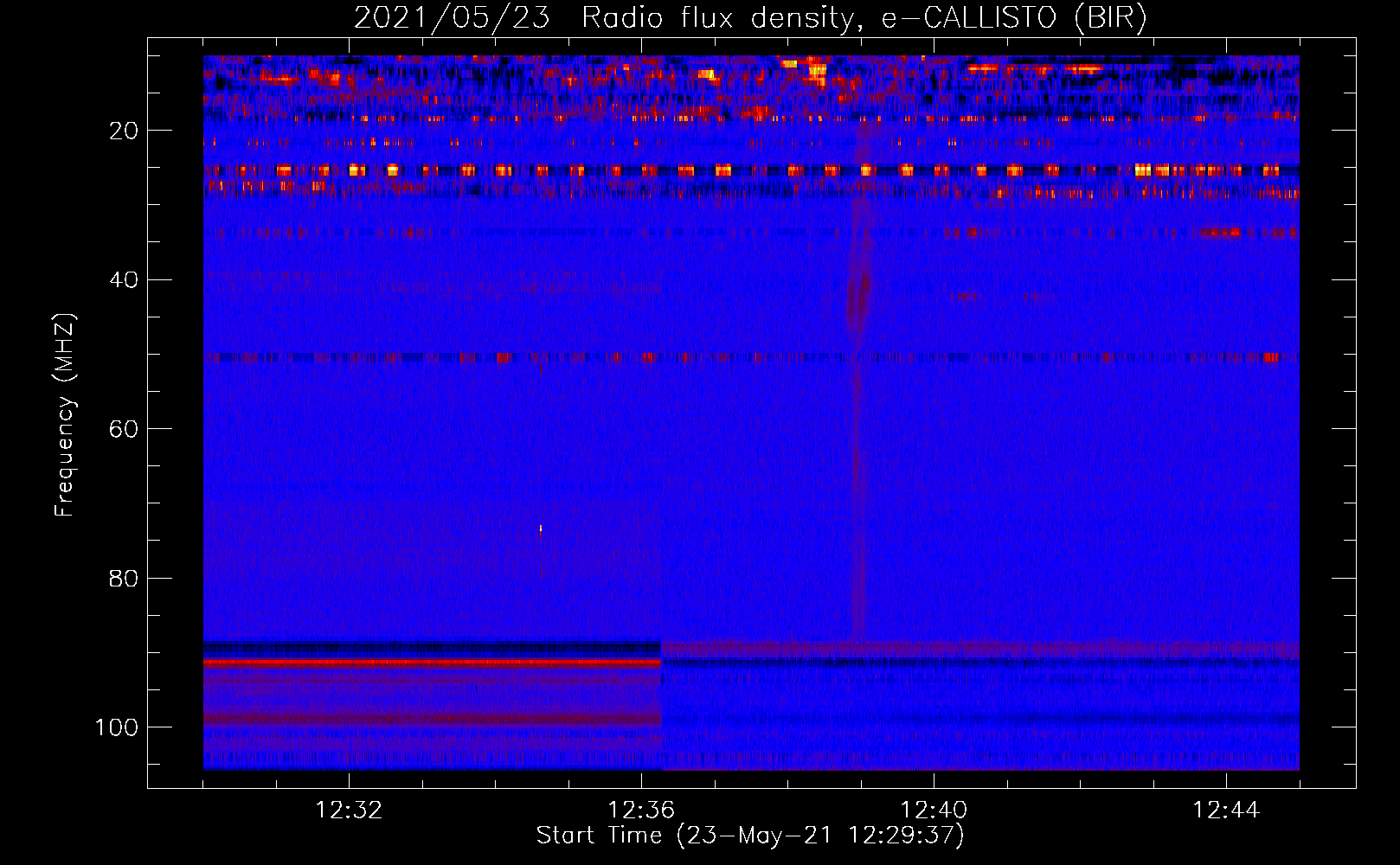This screenshot has width=1400, height=865.
Task: Click the 12:32 time tick label
Action: coord(349,811)
